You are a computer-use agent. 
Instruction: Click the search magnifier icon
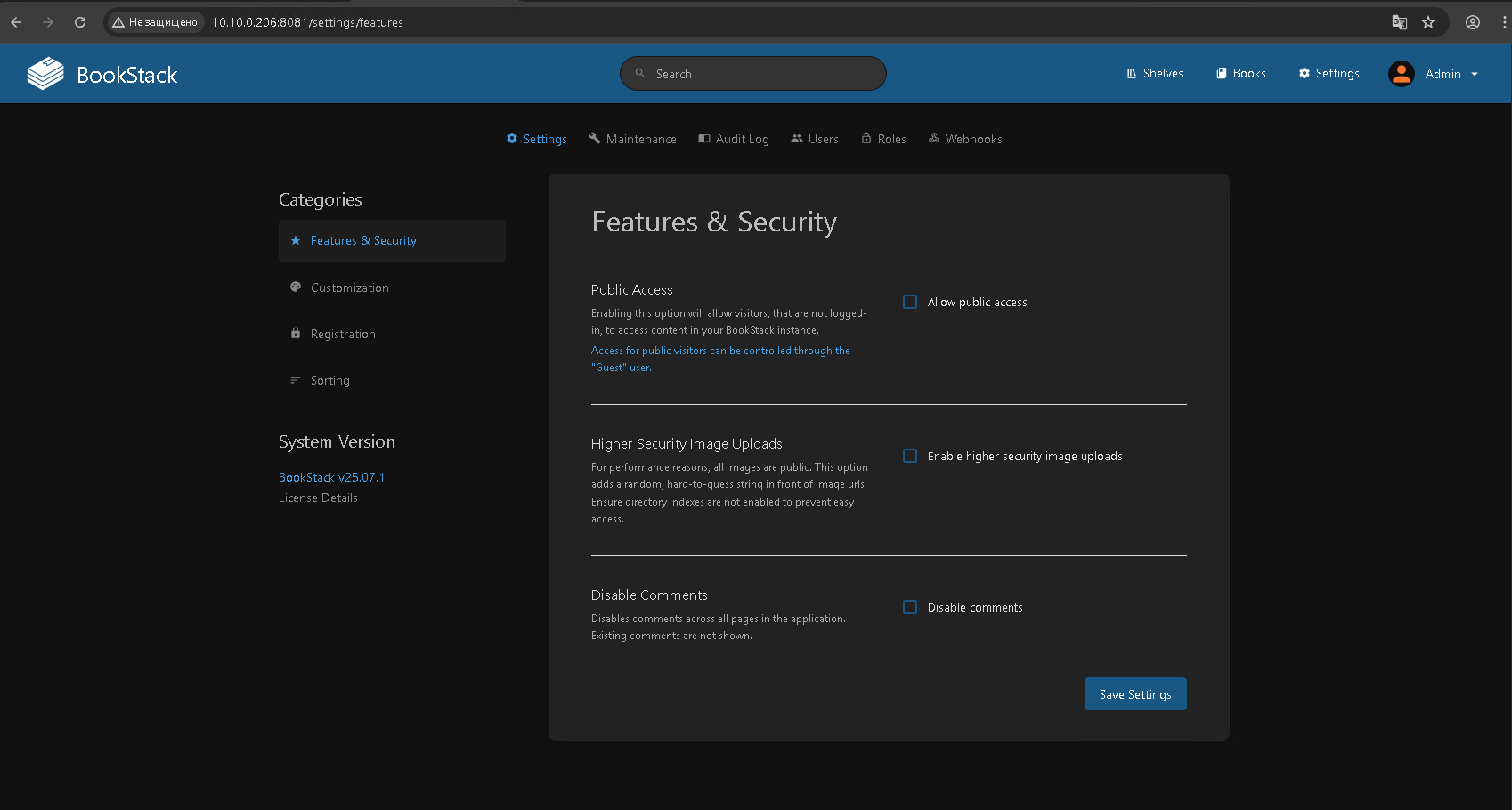pyautogui.click(x=639, y=73)
